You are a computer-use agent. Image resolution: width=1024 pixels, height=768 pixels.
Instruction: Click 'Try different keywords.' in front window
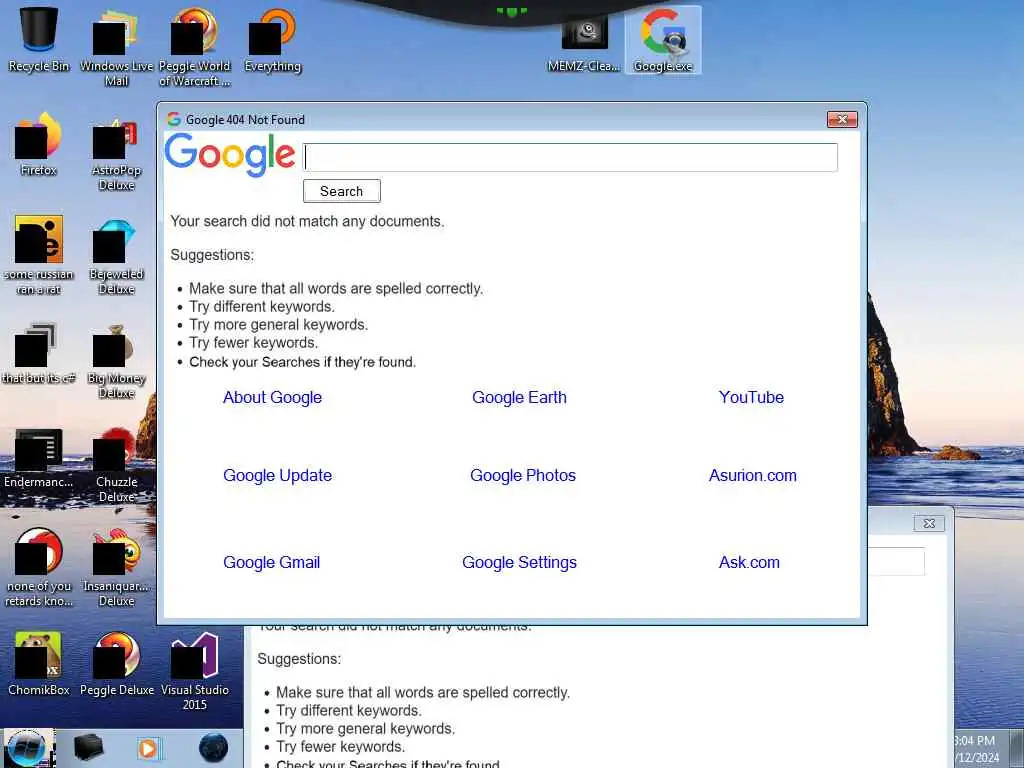[x=262, y=307]
